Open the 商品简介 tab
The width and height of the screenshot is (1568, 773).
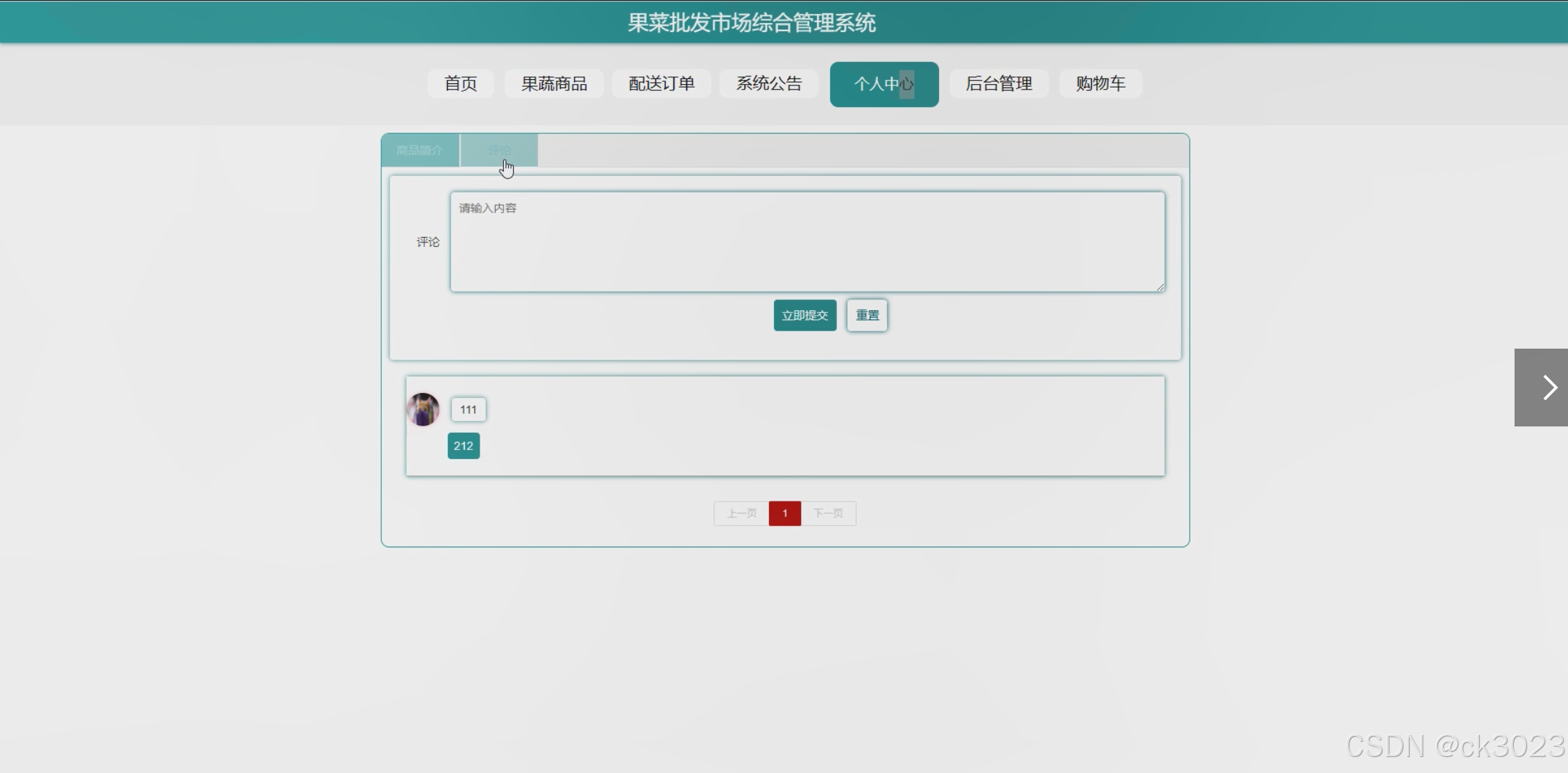[419, 150]
